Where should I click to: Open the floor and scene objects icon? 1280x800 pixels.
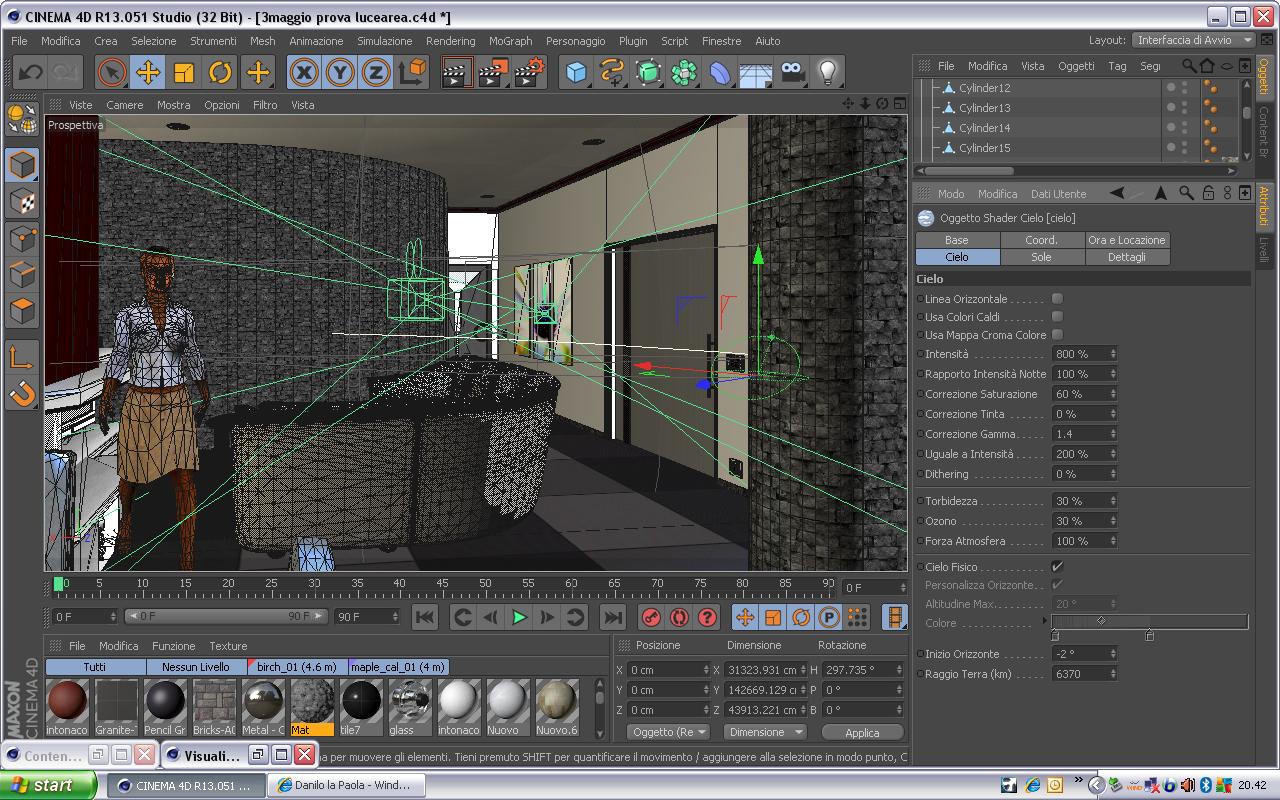point(756,72)
